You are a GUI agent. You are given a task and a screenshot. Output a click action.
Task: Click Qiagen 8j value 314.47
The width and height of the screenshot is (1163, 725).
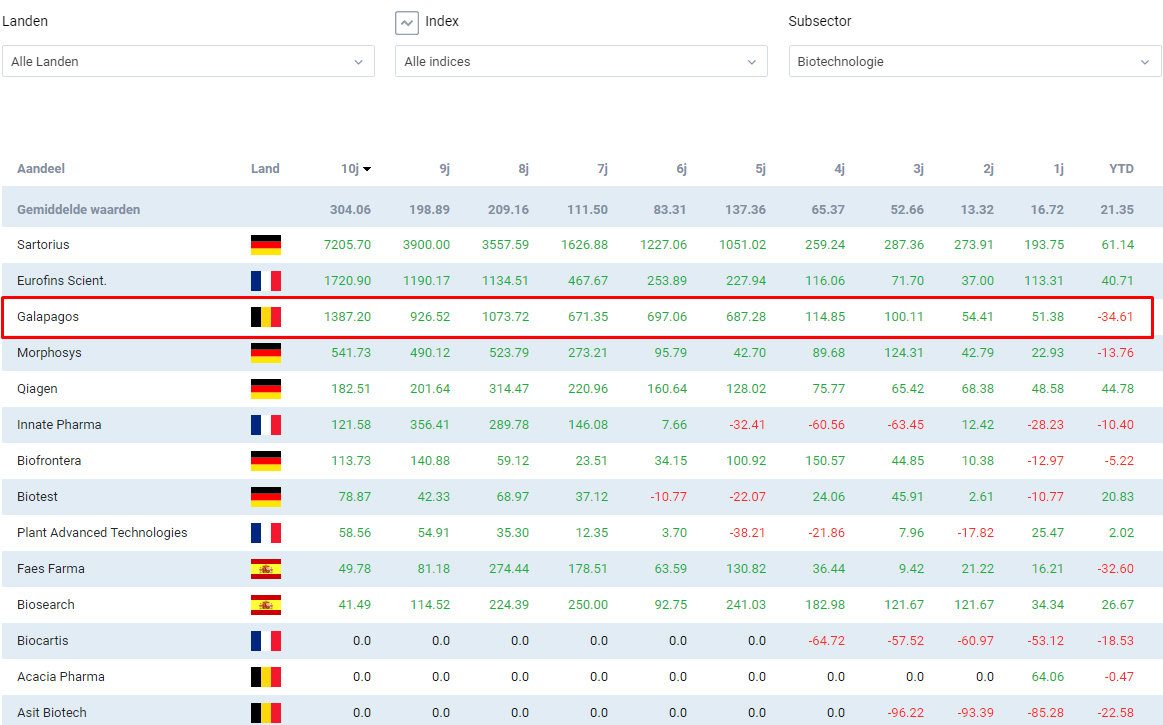point(509,389)
